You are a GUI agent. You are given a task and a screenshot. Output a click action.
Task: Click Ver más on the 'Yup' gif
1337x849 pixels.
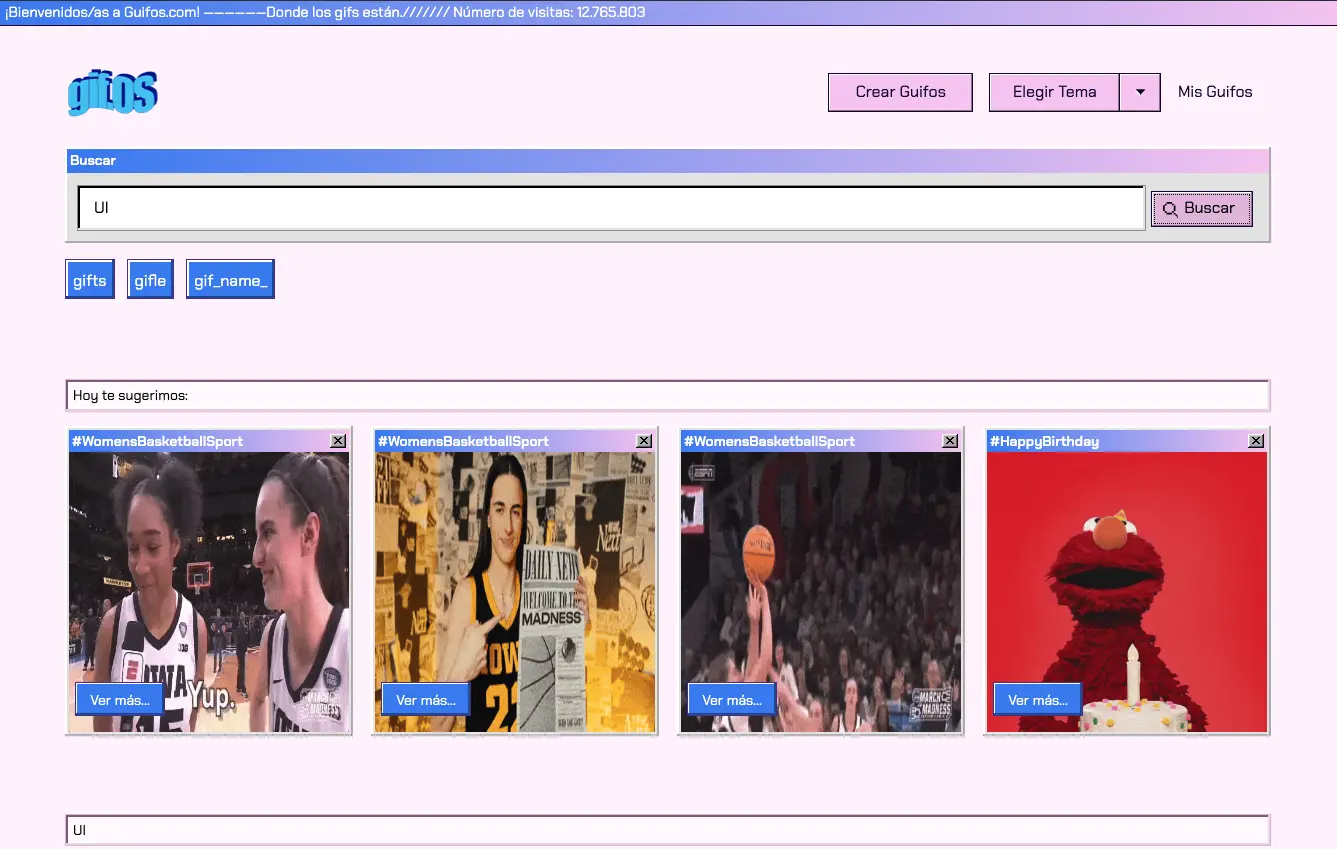click(120, 700)
